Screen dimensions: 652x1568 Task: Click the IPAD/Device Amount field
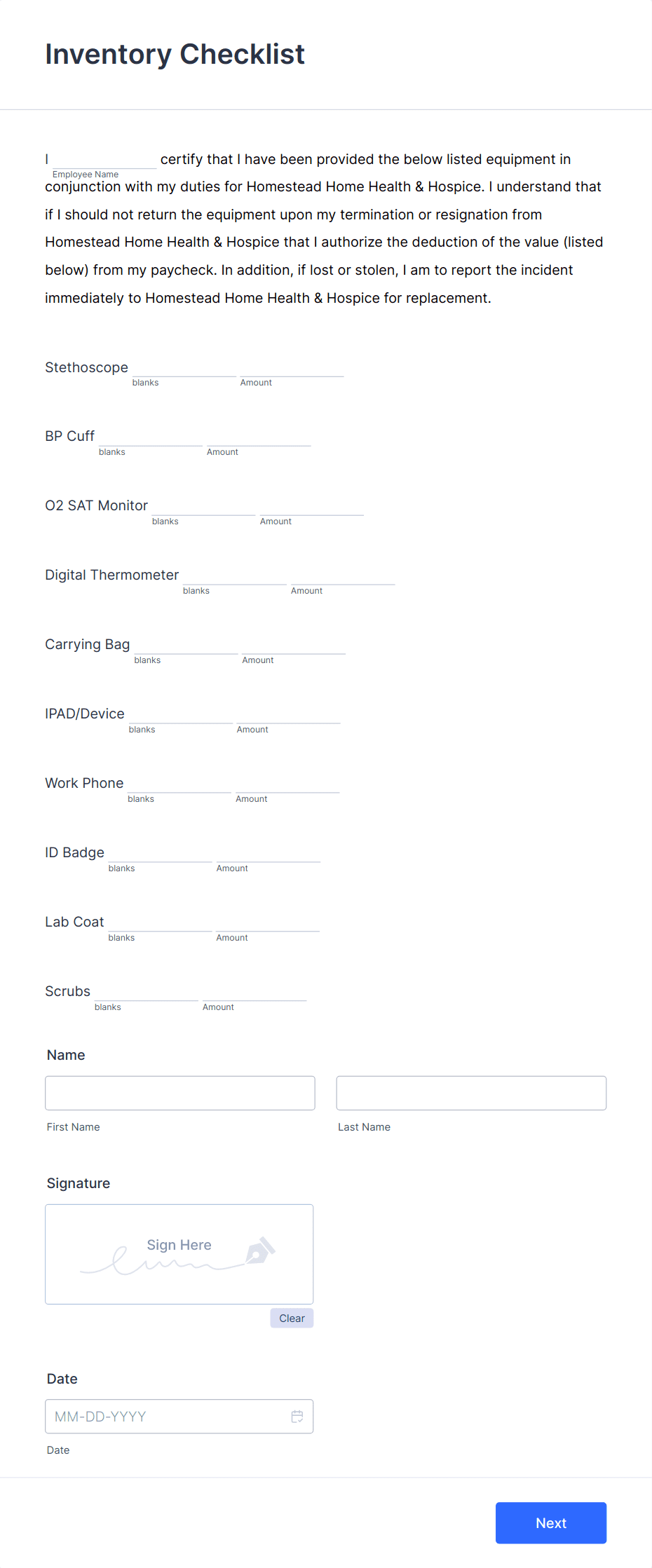pyautogui.click(x=287, y=719)
